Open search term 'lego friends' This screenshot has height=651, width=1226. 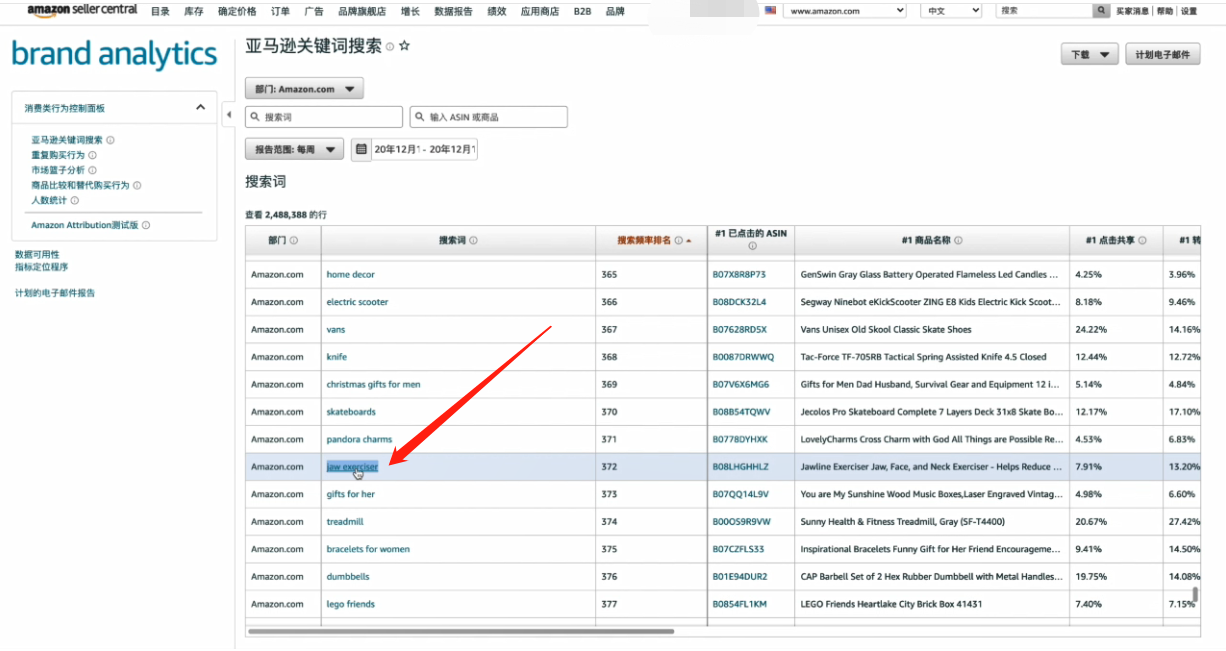350,605
